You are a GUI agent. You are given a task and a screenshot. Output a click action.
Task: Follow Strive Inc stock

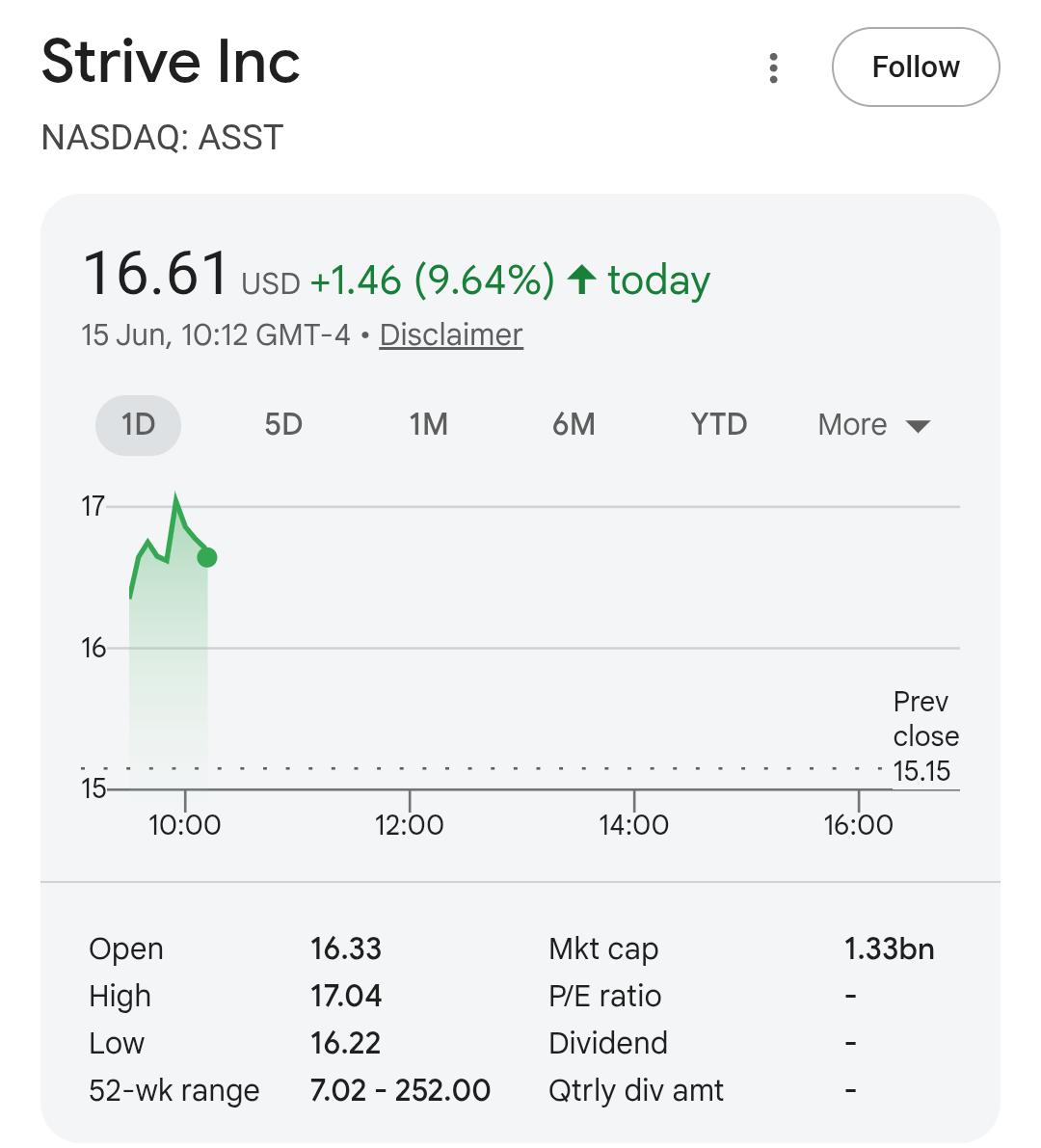[915, 67]
